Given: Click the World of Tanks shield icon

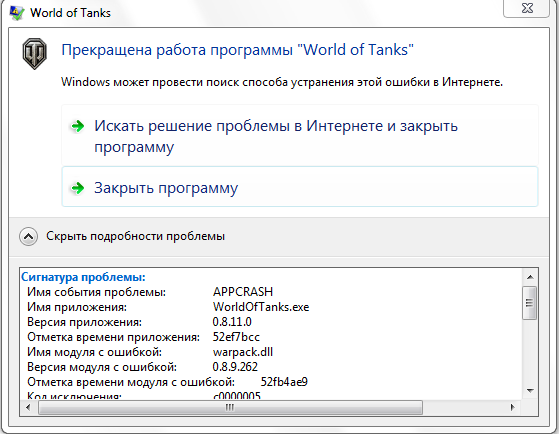Looking at the screenshot, I should click(35, 54).
